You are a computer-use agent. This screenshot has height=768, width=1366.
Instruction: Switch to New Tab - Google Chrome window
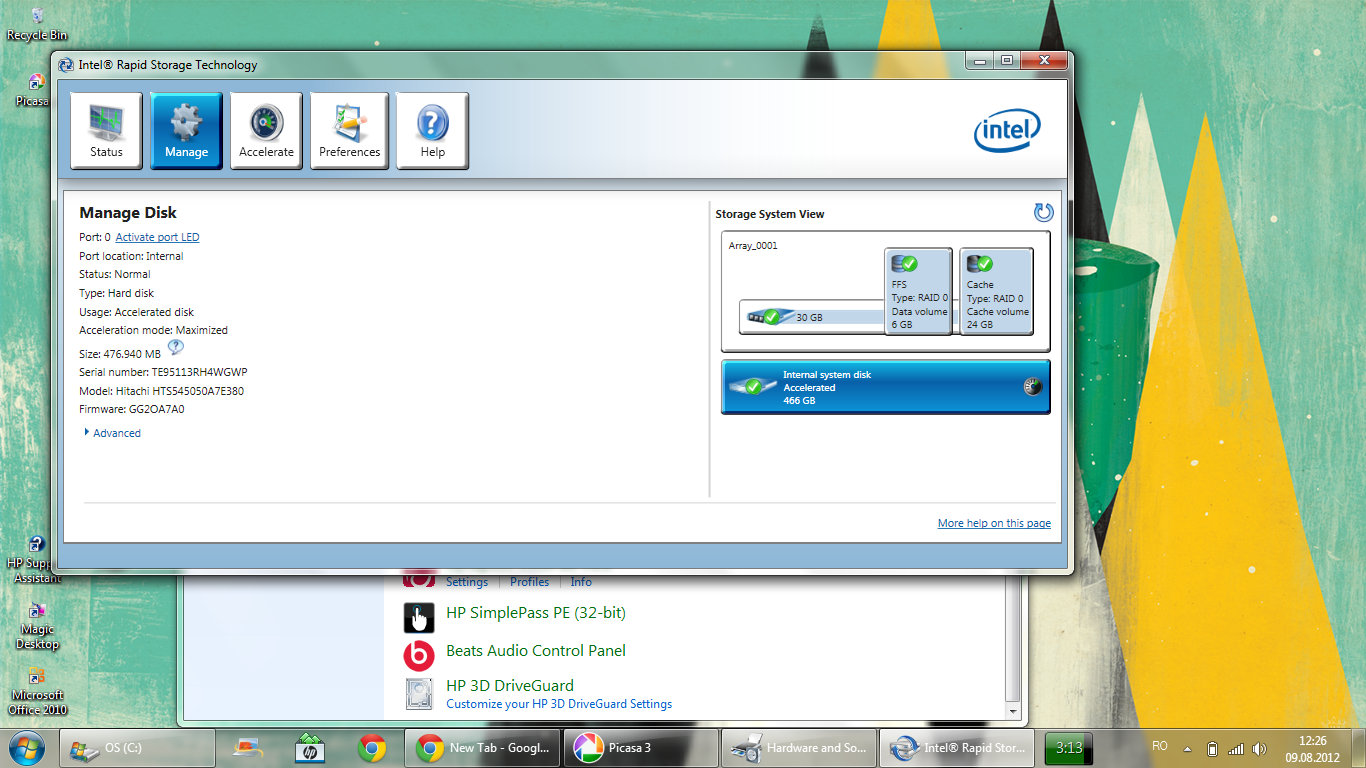point(482,748)
